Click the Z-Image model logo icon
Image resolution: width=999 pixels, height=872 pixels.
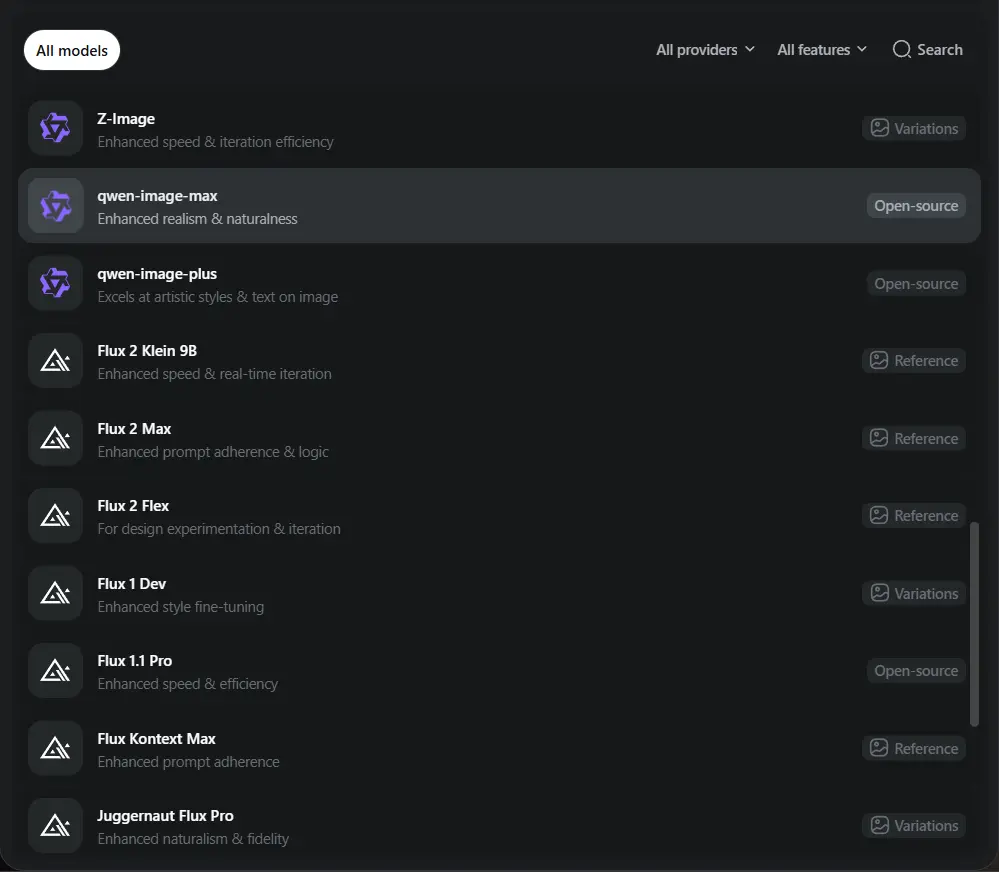(55, 128)
